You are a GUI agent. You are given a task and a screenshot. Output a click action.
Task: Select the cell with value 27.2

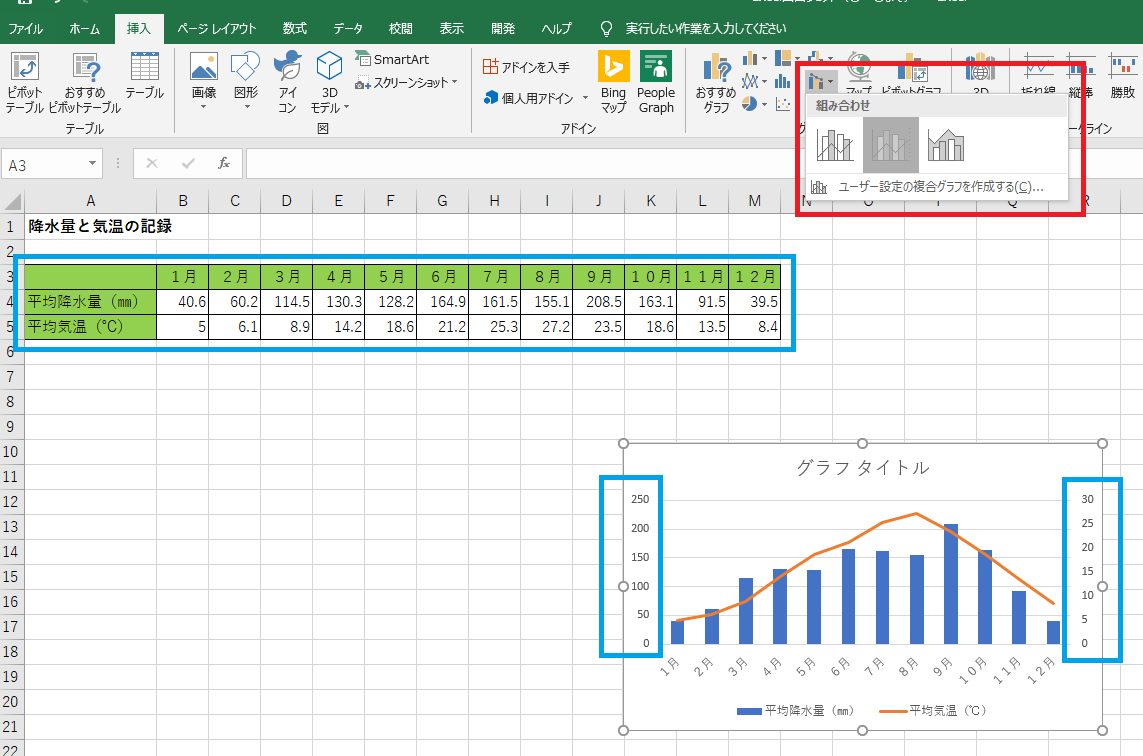[547, 327]
